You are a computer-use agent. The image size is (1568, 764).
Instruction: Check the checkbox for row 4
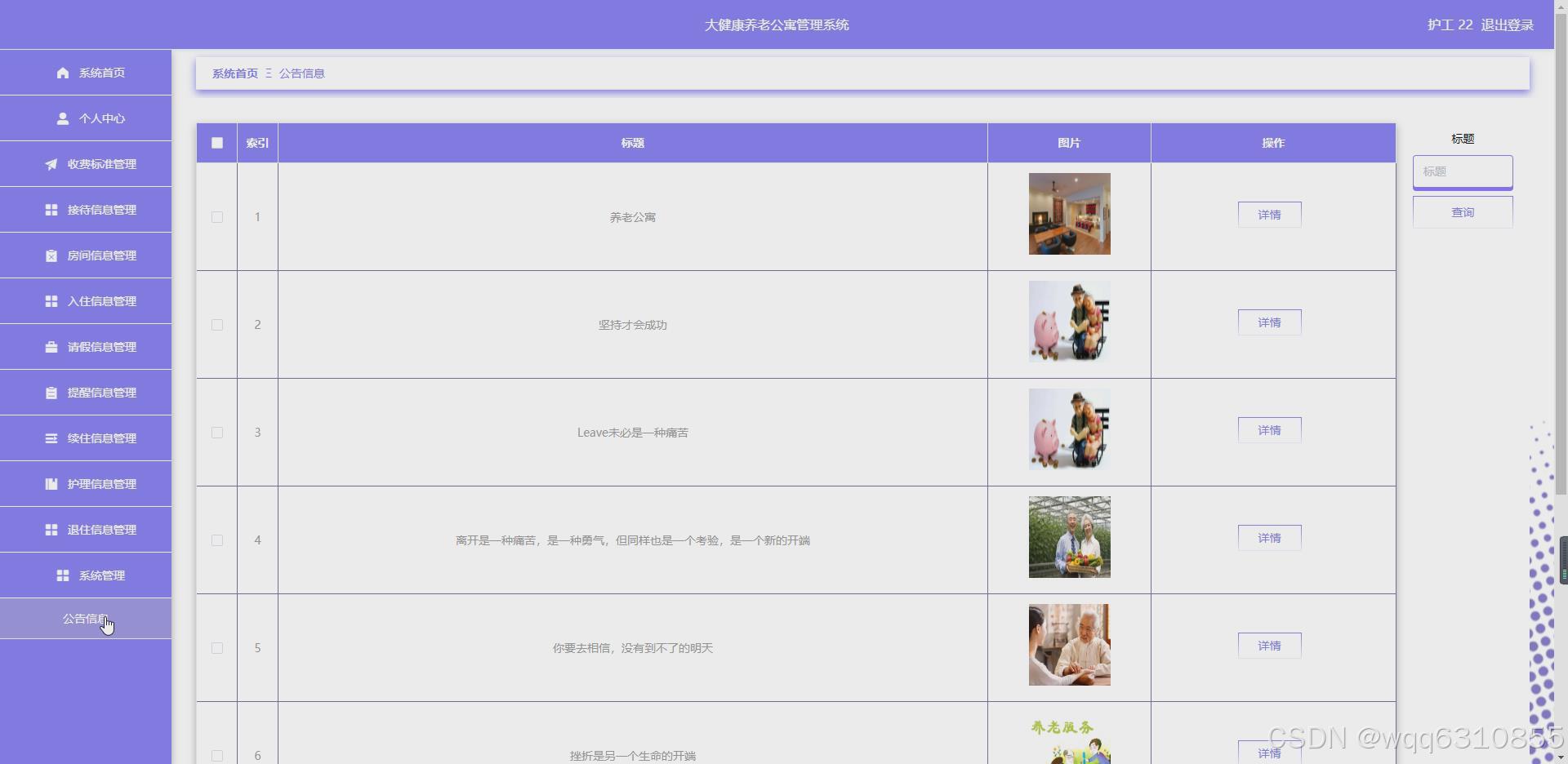(x=217, y=540)
